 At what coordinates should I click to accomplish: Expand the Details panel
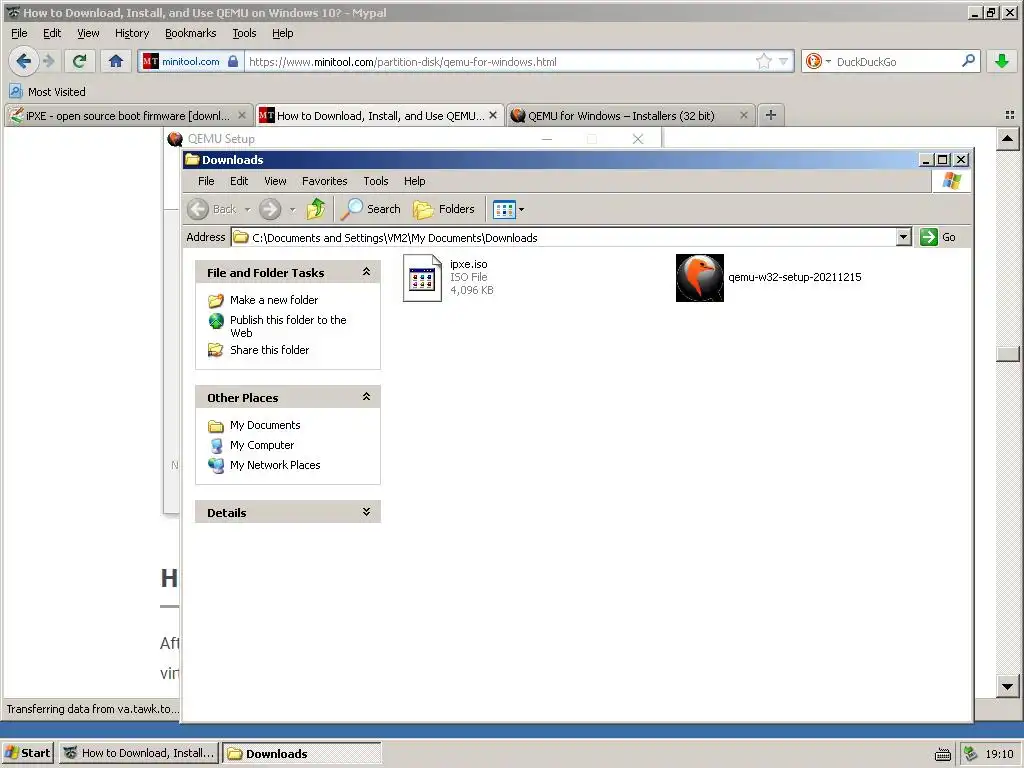point(366,512)
